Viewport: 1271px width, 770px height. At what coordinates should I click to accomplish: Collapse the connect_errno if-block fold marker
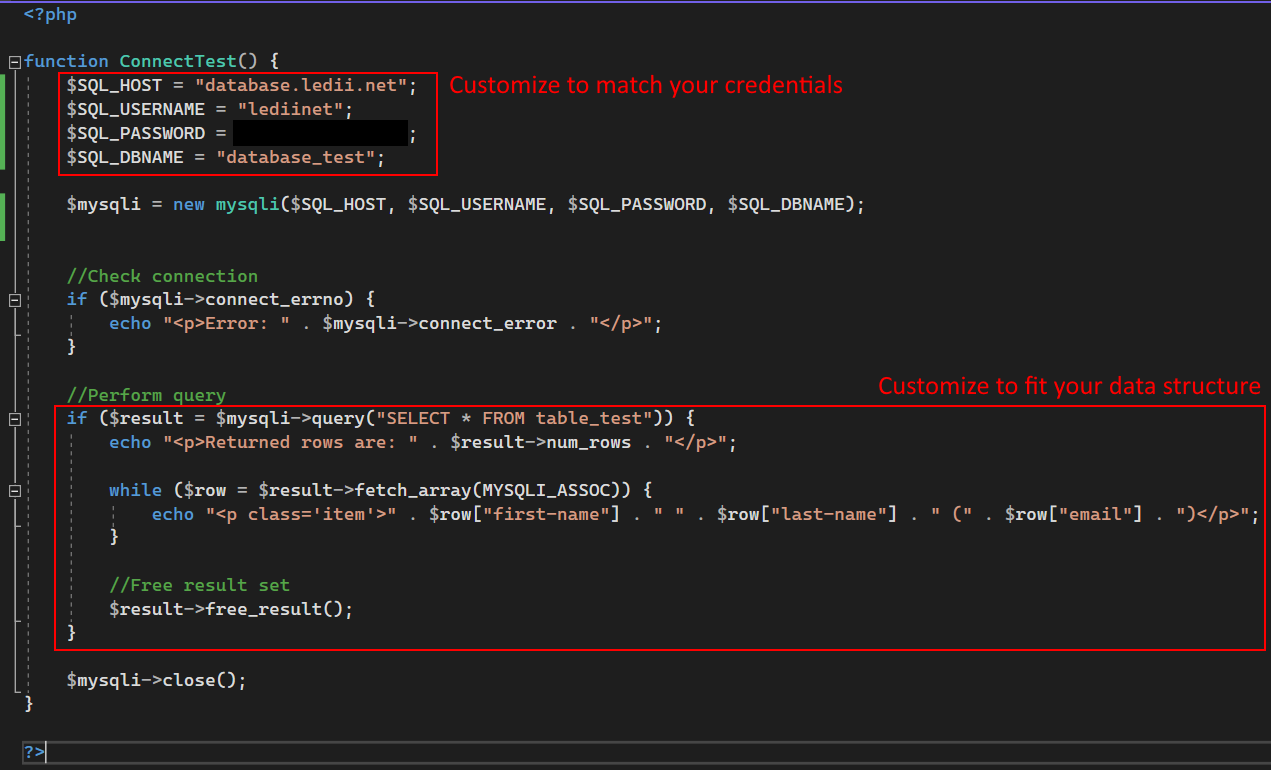coord(14,300)
